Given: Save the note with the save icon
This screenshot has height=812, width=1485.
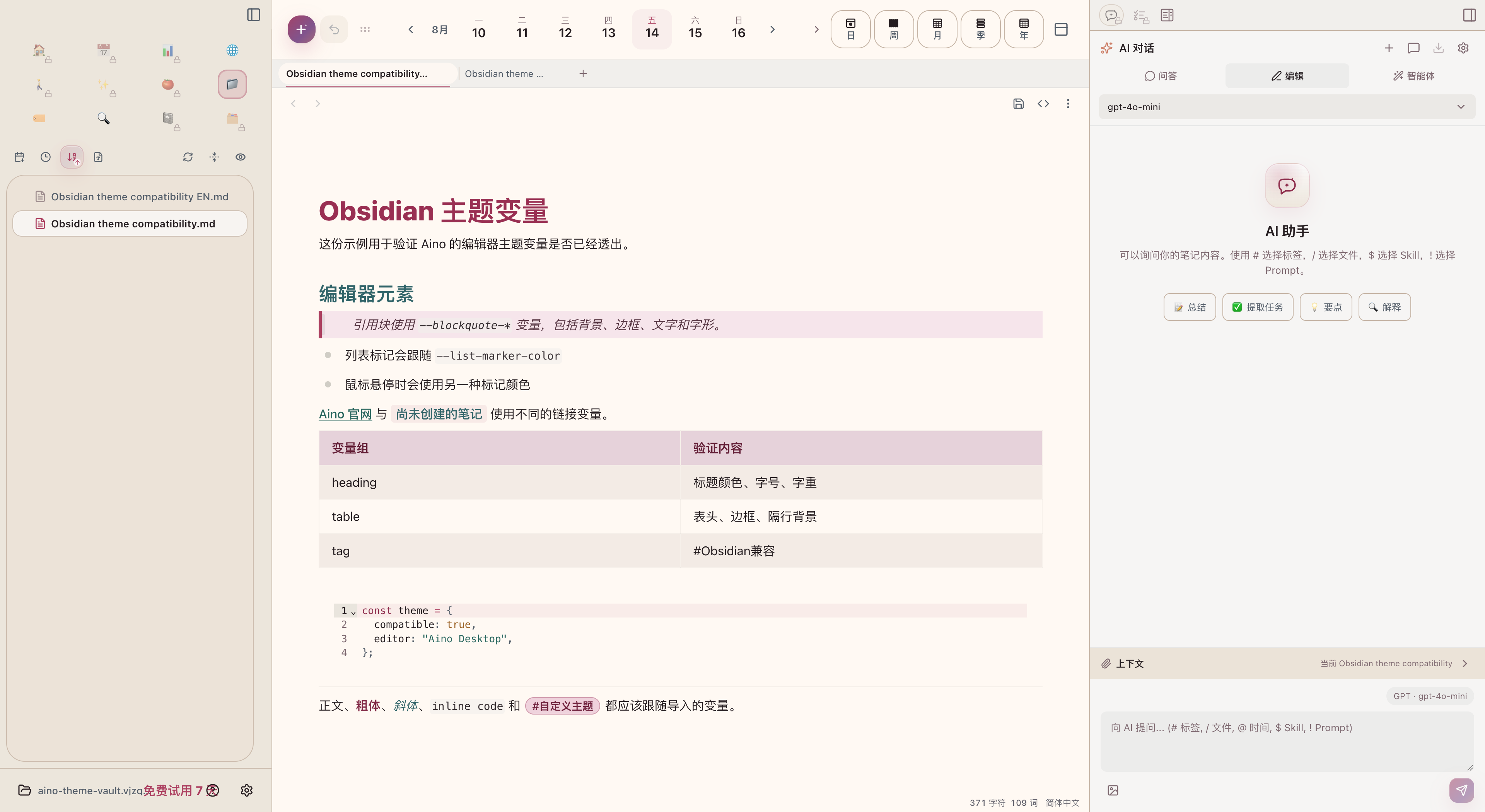Looking at the screenshot, I should (1019, 104).
